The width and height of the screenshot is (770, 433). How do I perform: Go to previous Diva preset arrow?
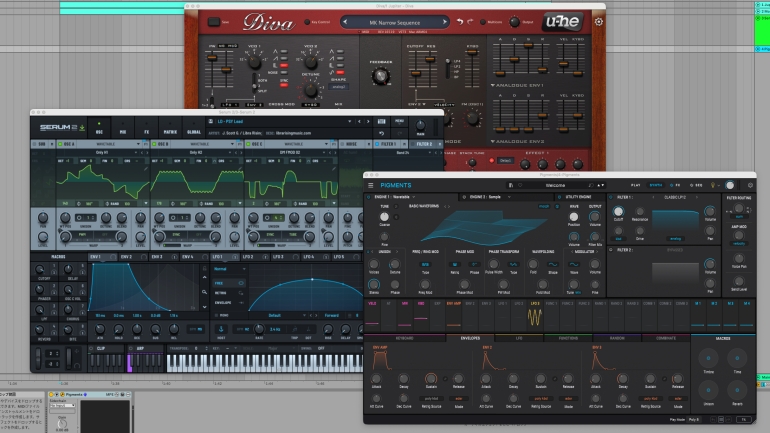[345, 22]
